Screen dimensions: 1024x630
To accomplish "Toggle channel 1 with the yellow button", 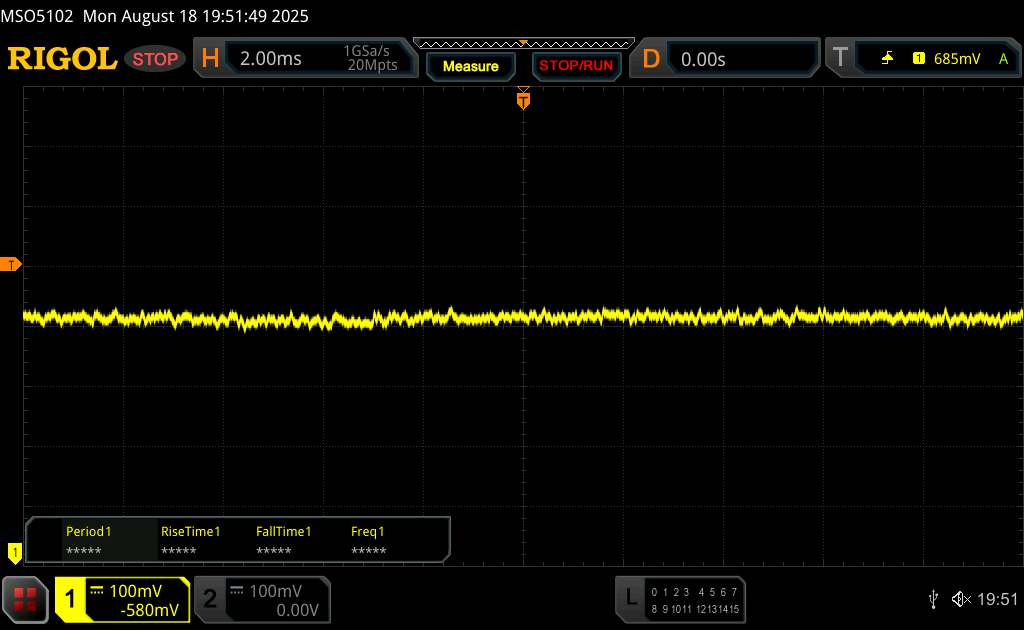I will (x=71, y=599).
